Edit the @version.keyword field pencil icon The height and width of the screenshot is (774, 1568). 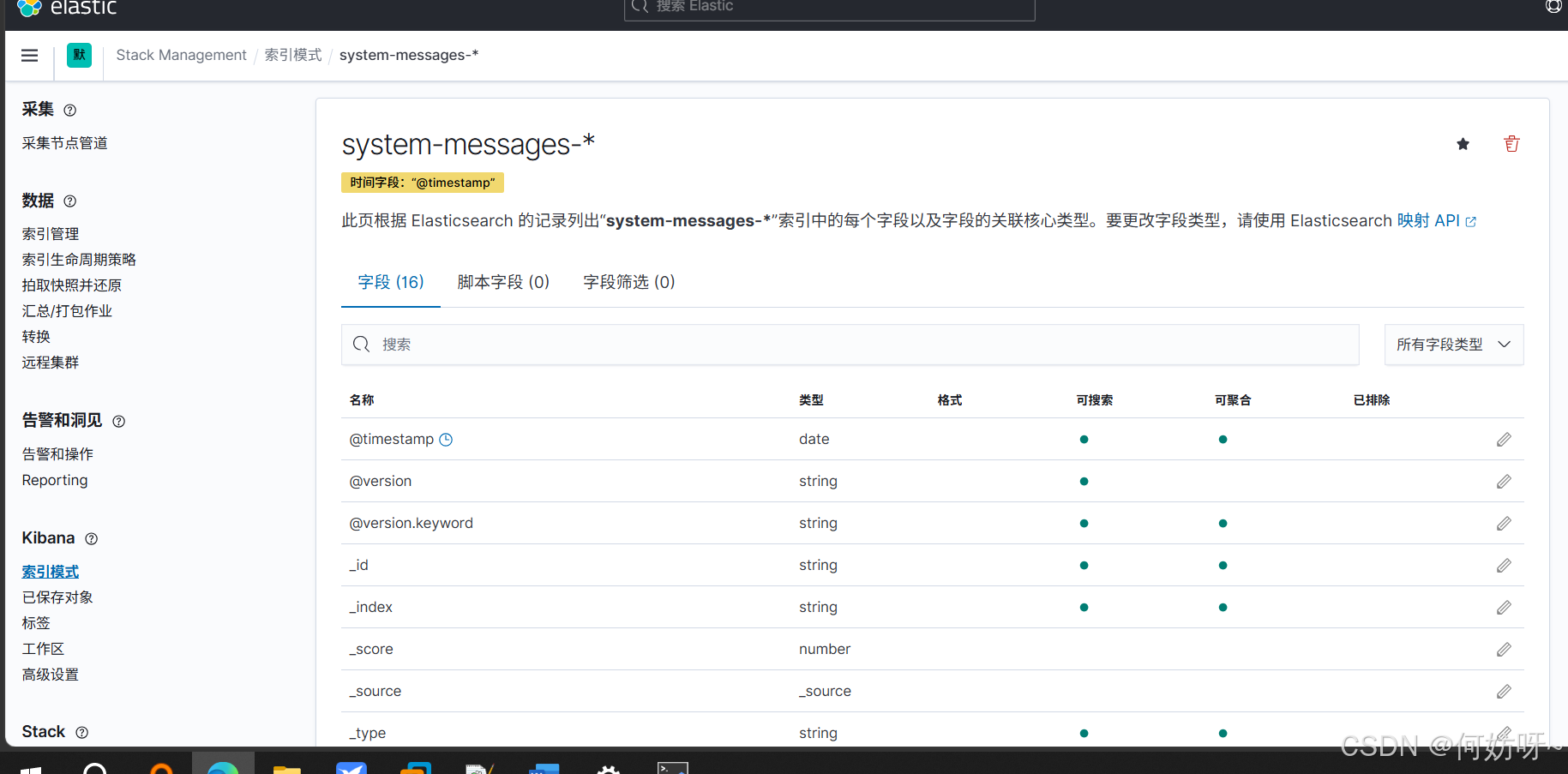(1504, 524)
